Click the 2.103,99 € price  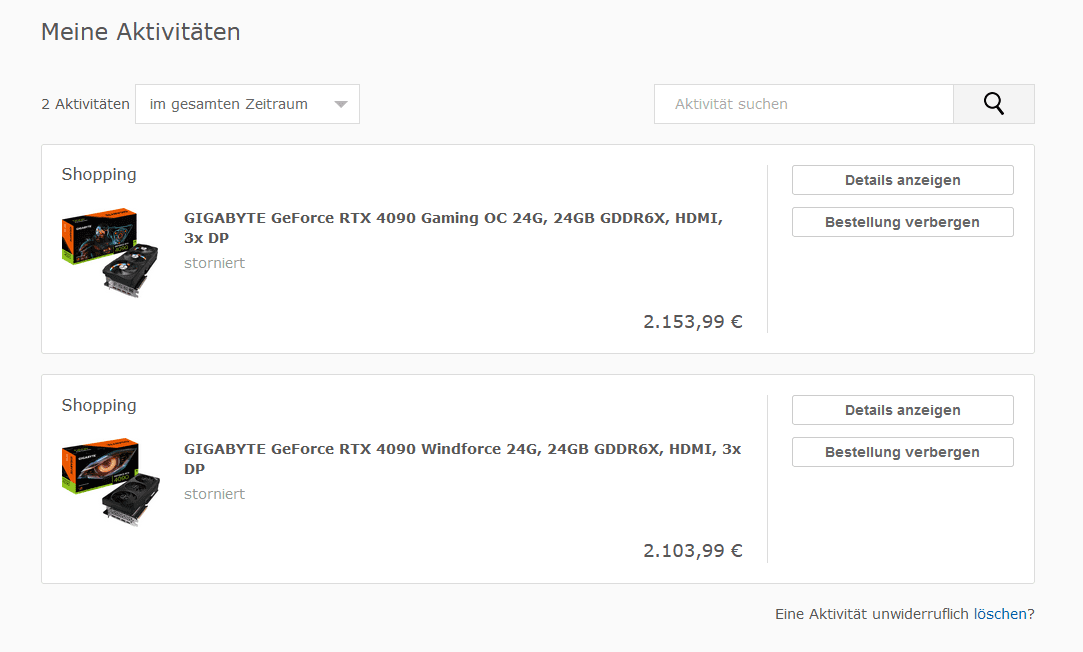(692, 550)
